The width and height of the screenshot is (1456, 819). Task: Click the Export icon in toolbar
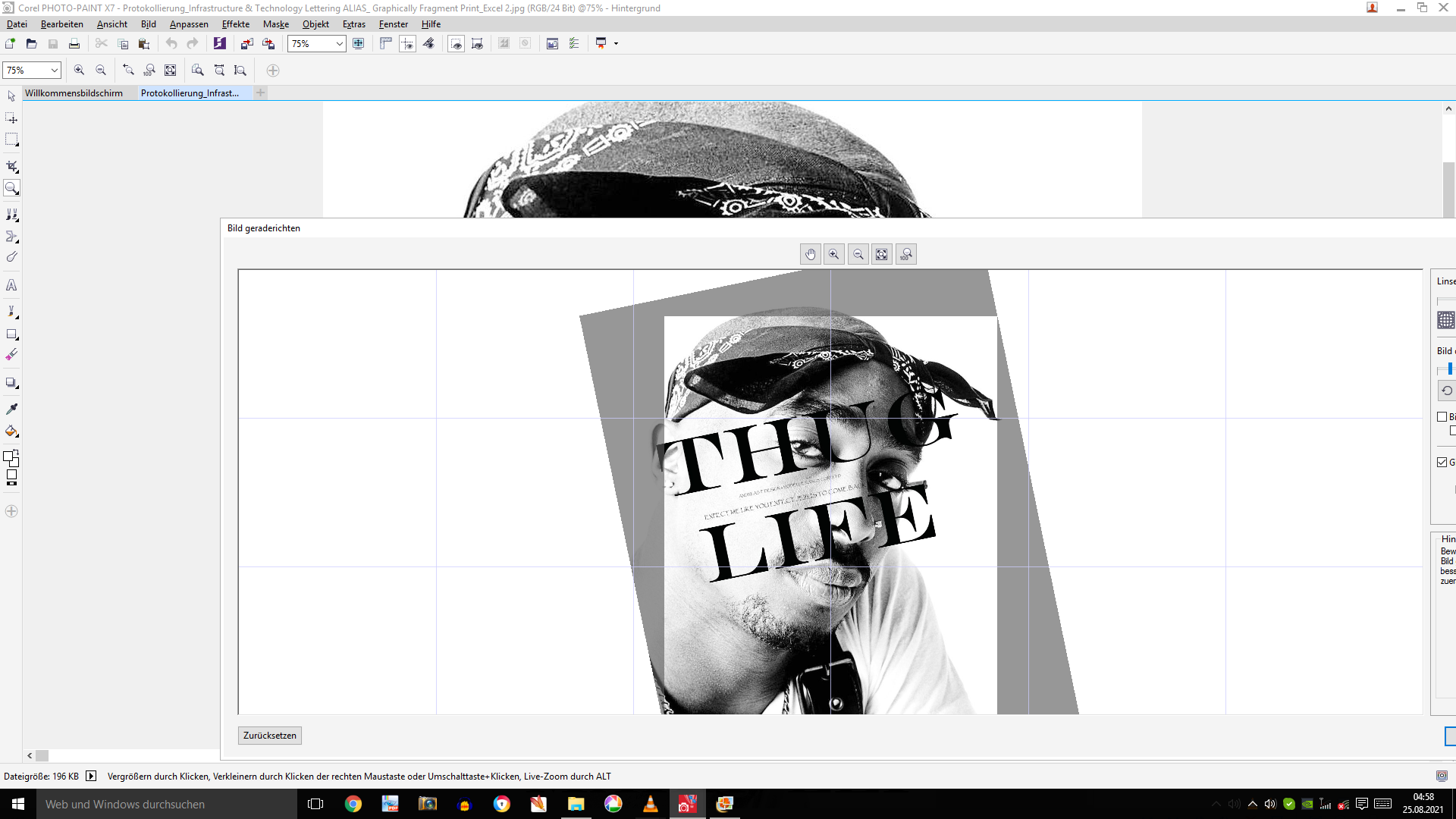(x=268, y=44)
